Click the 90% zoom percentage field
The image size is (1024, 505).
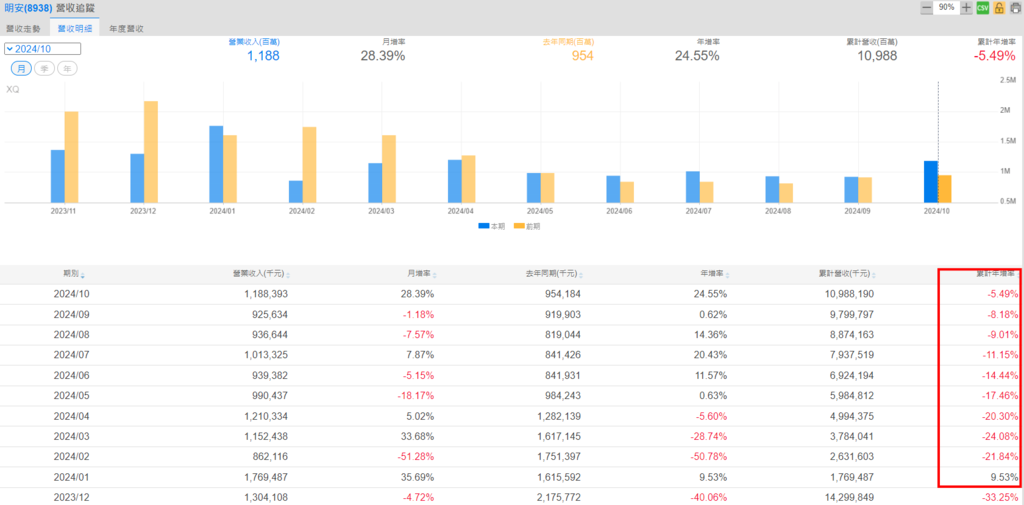click(947, 8)
